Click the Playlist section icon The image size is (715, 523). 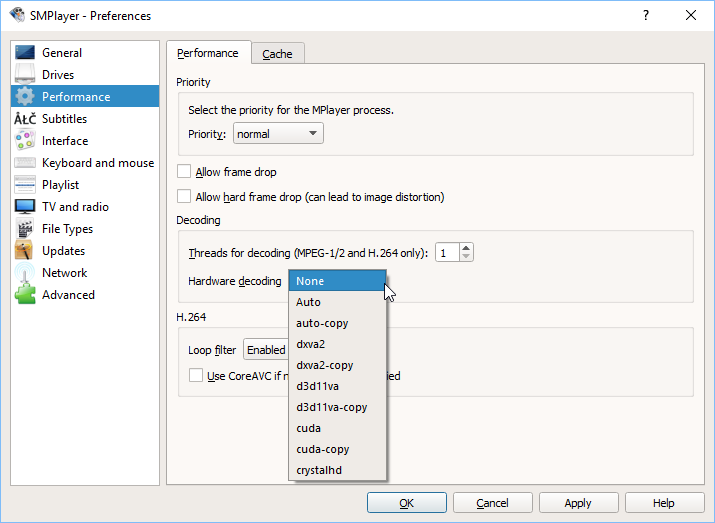coord(25,185)
